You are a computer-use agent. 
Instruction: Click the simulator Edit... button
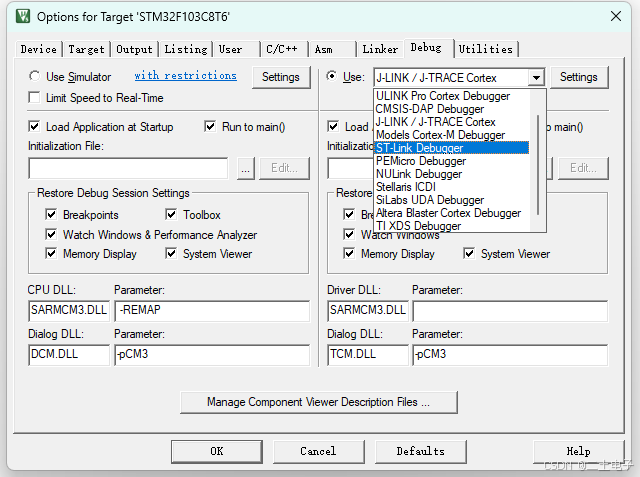284,168
